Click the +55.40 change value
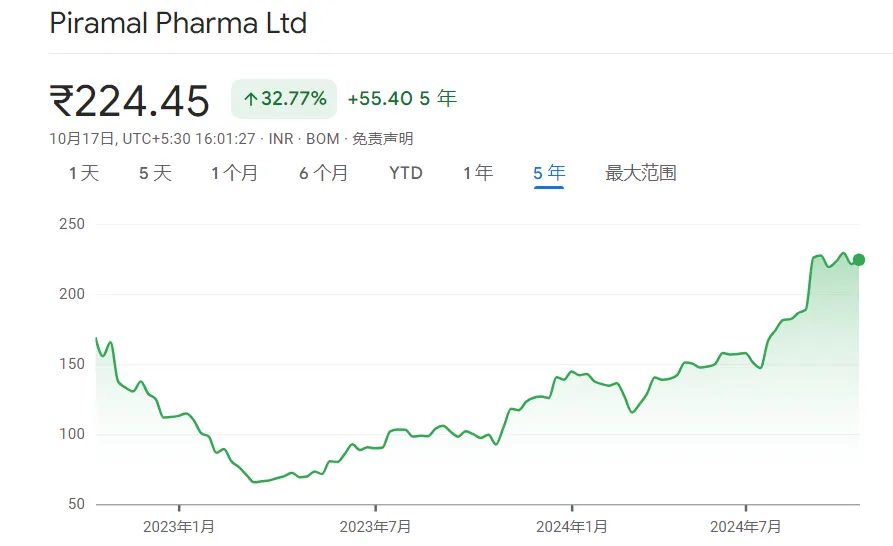Screen dimensions: 893x546 tap(380, 98)
